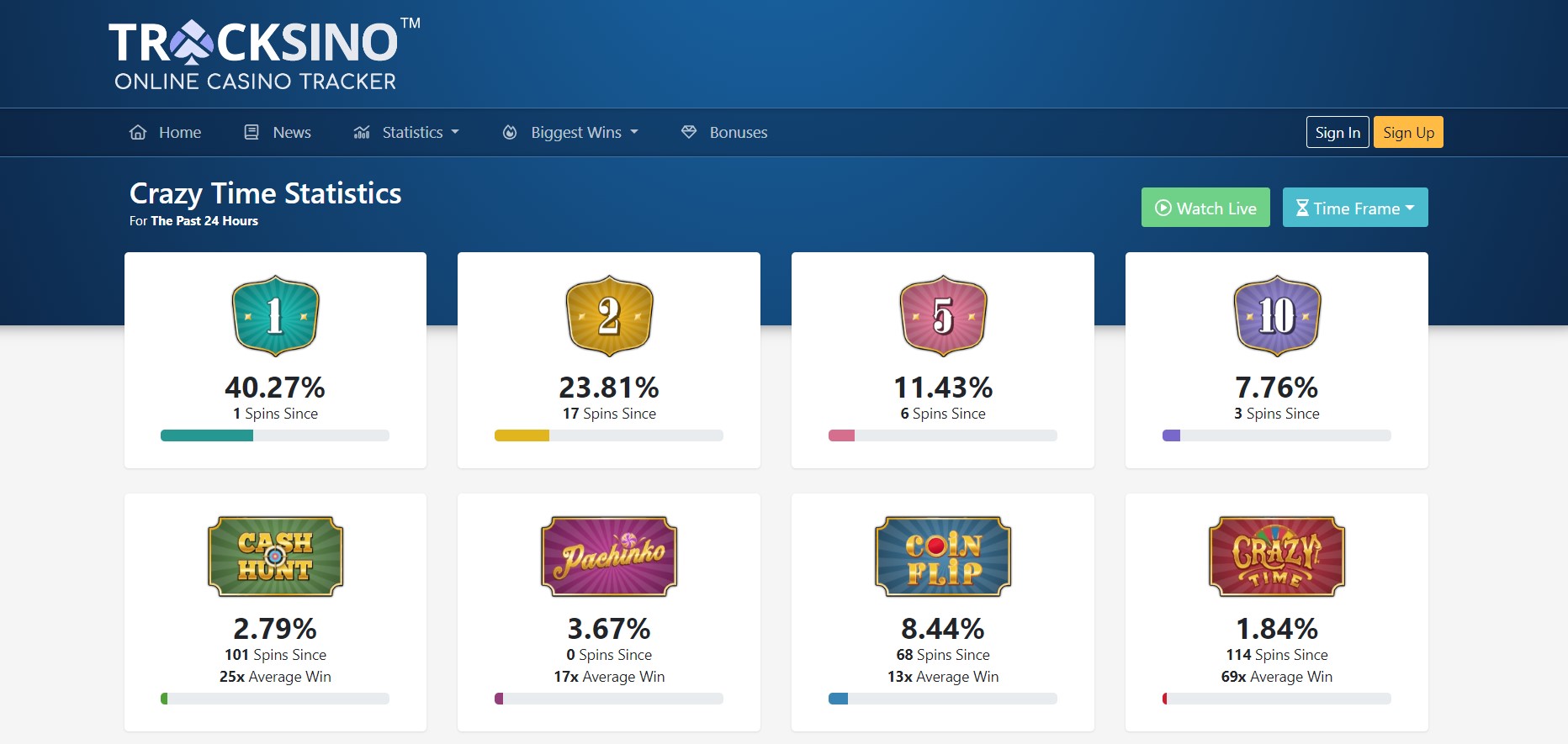Viewport: 1568px width, 744px height.
Task: Expand the Statistics dropdown menu
Action: [407, 133]
